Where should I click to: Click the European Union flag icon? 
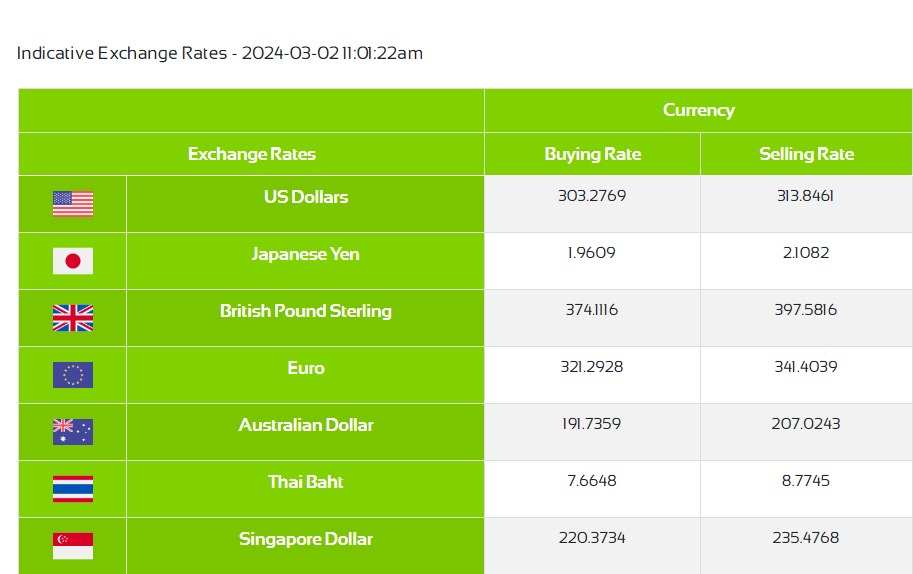73,375
